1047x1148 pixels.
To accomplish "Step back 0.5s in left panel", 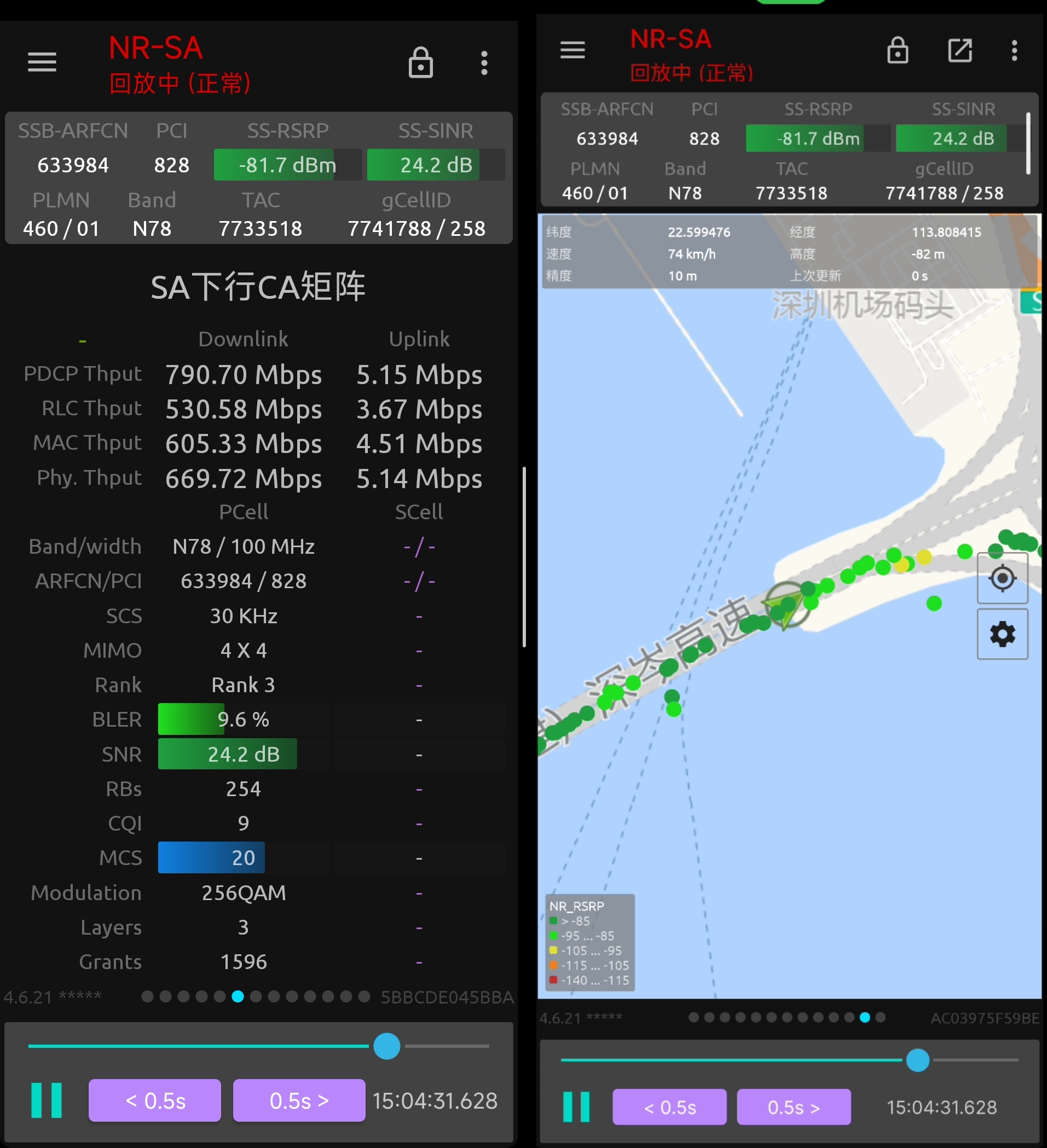I will coord(155,1100).
